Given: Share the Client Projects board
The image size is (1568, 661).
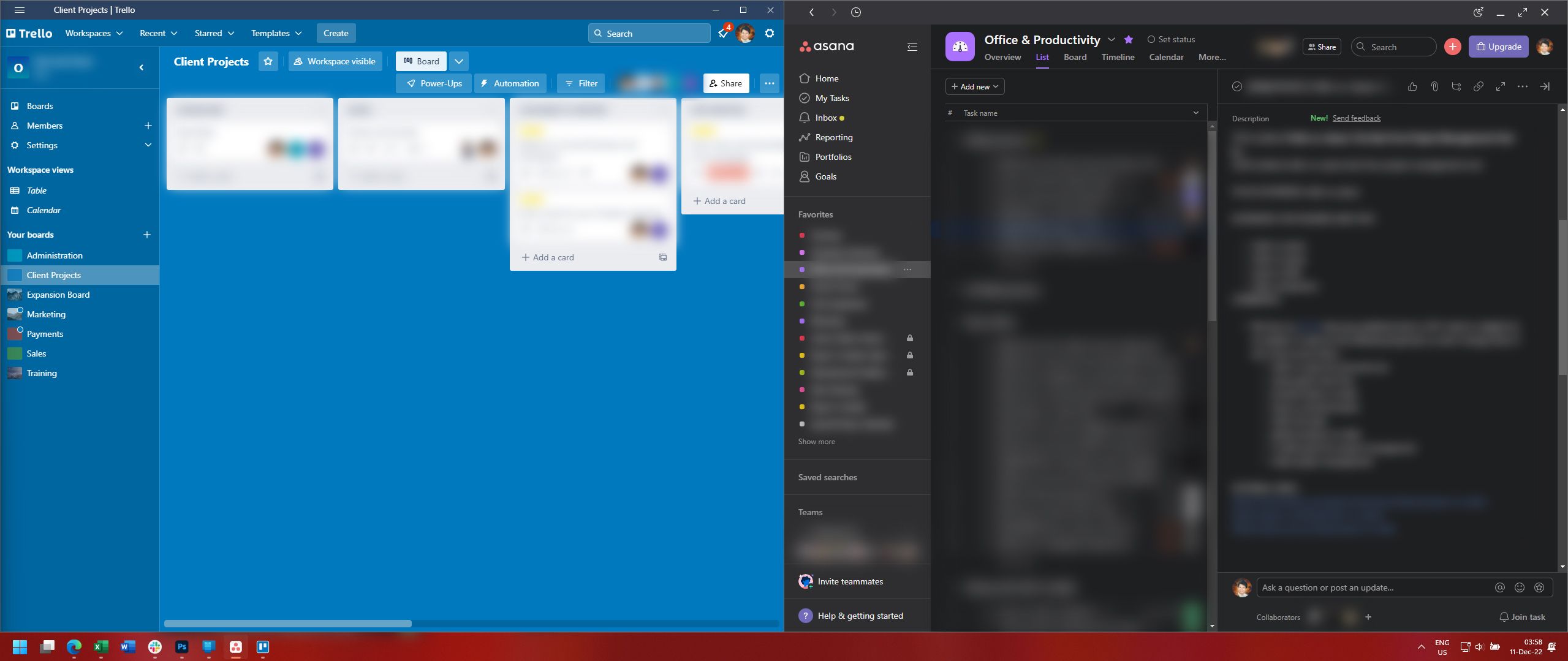Looking at the screenshot, I should 726,83.
